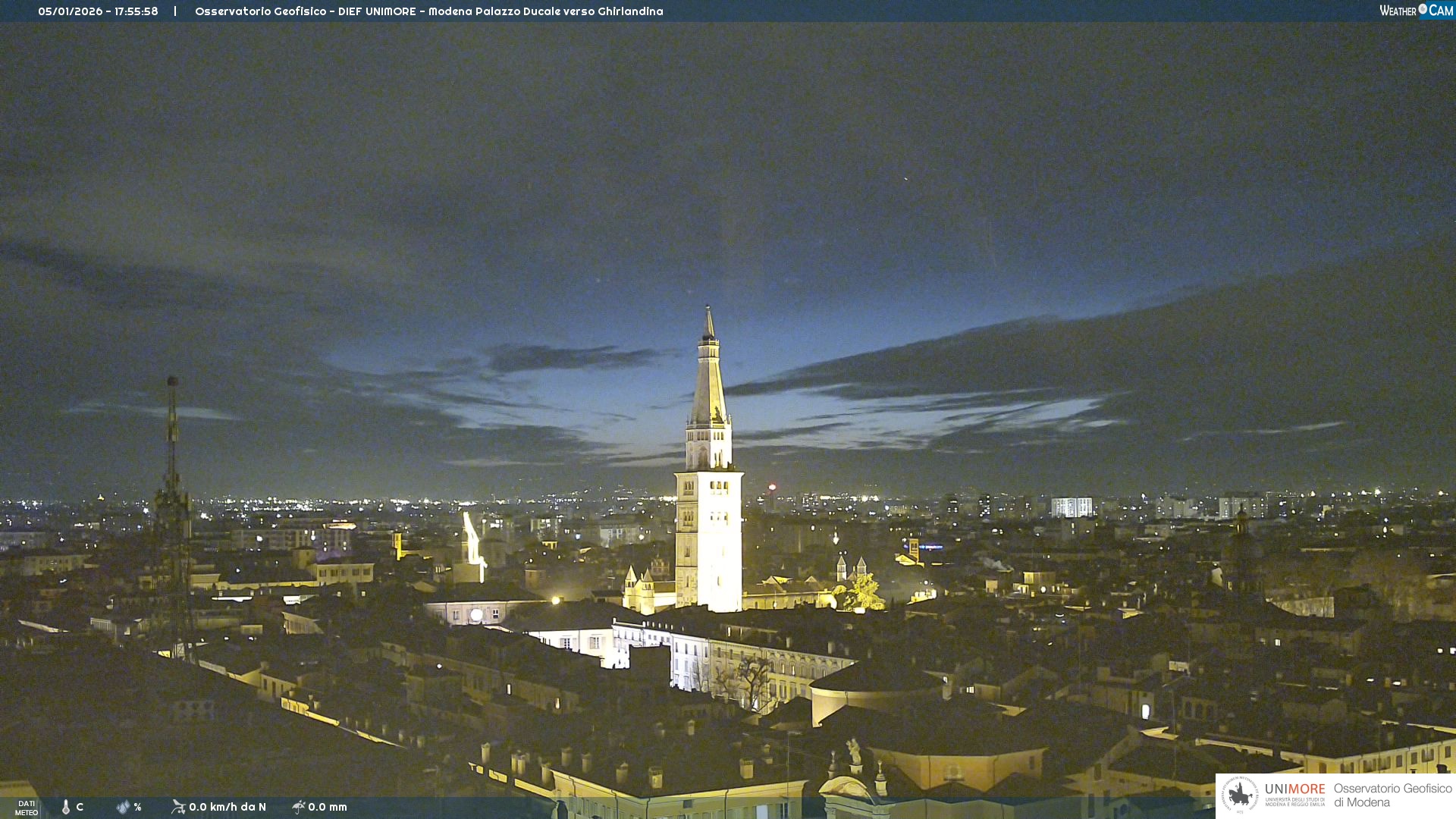The width and height of the screenshot is (1456, 819).
Task: Click the wind vane icon
Action: pyautogui.click(x=178, y=807)
